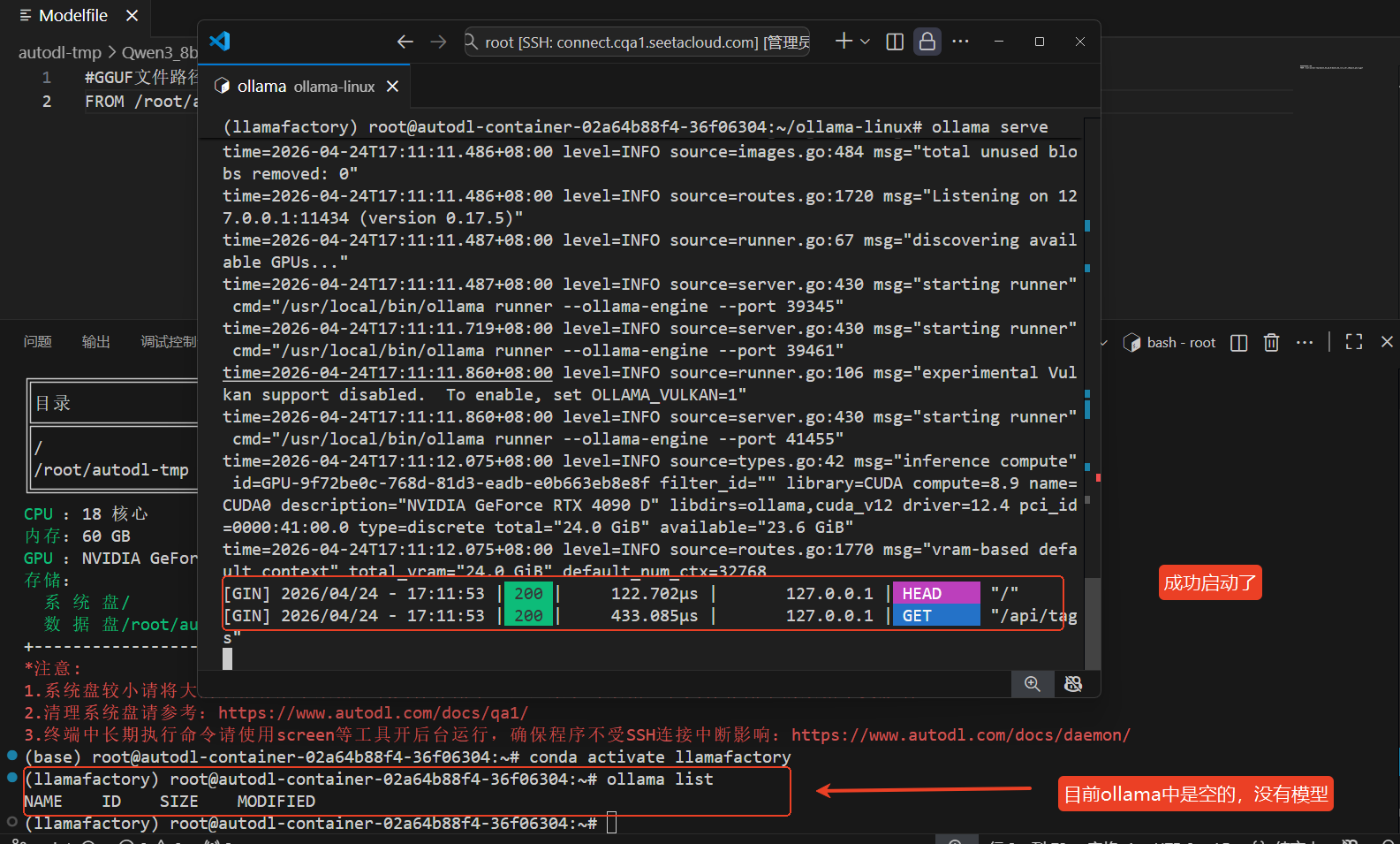
Task: Click the 'CPU : 18 核心' line
Action: [x=86, y=514]
